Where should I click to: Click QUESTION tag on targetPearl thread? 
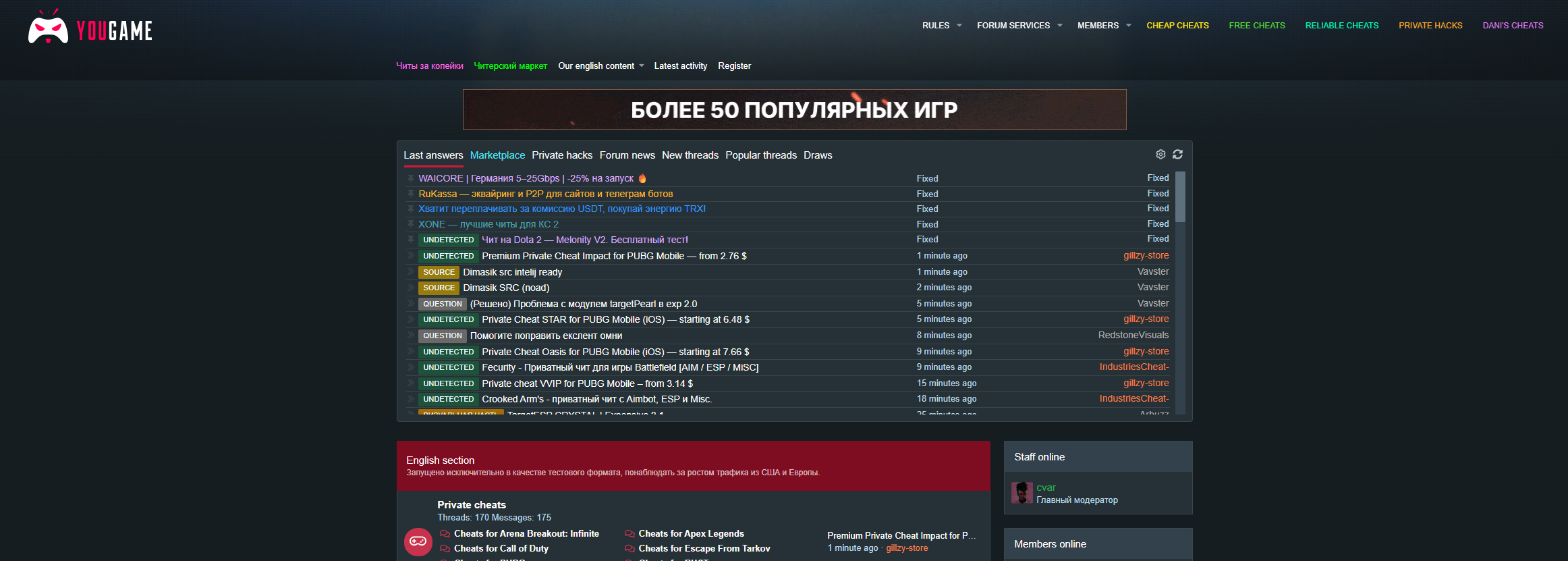(443, 304)
